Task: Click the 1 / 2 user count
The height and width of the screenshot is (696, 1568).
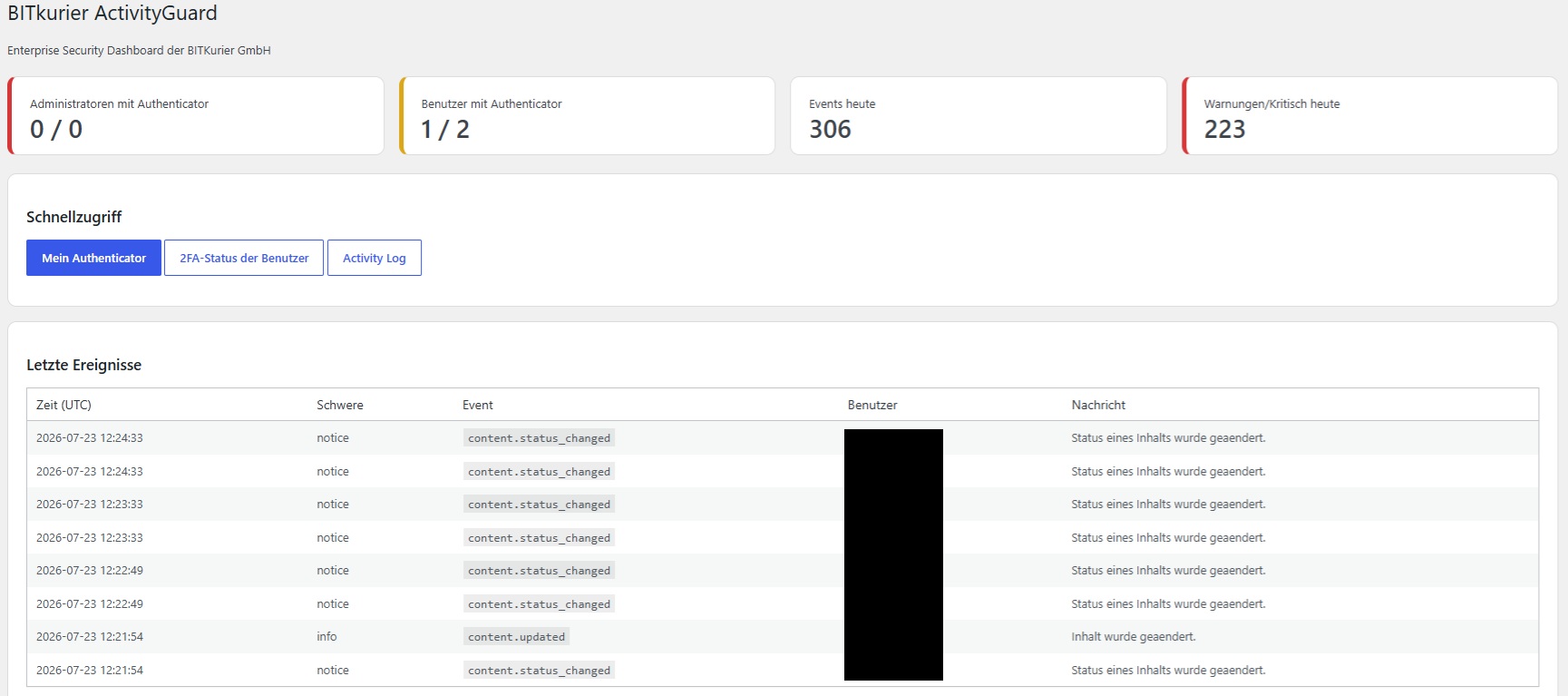Action: click(445, 129)
